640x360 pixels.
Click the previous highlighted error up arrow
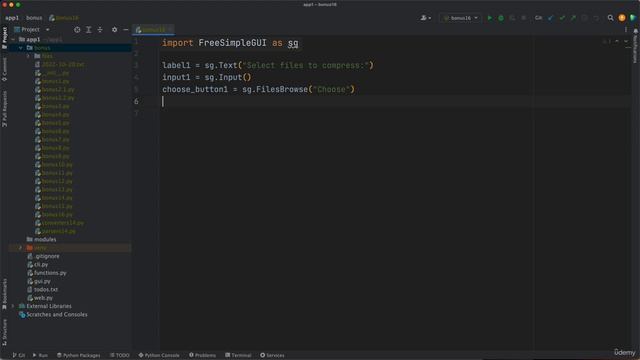[617, 42]
